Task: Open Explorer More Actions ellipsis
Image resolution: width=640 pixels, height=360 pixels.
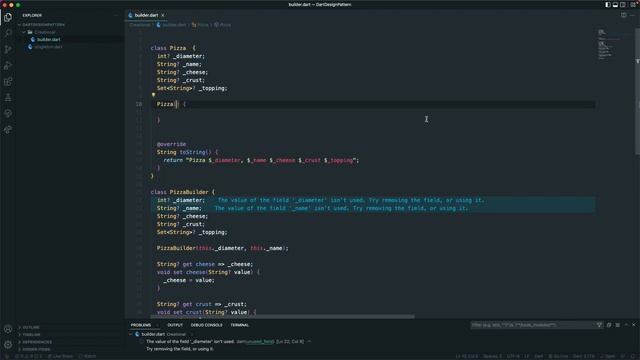Action: coord(116,15)
